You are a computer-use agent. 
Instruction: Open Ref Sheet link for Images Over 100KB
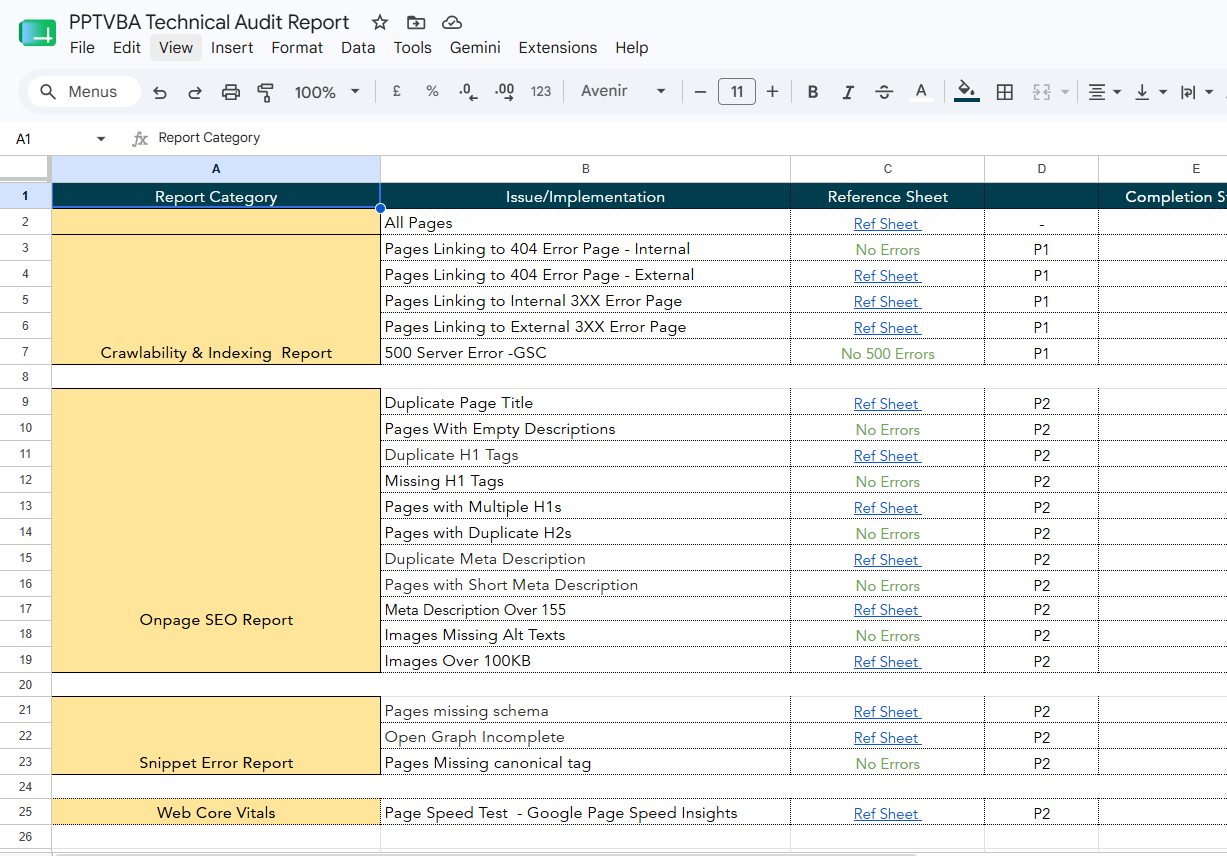coord(887,662)
